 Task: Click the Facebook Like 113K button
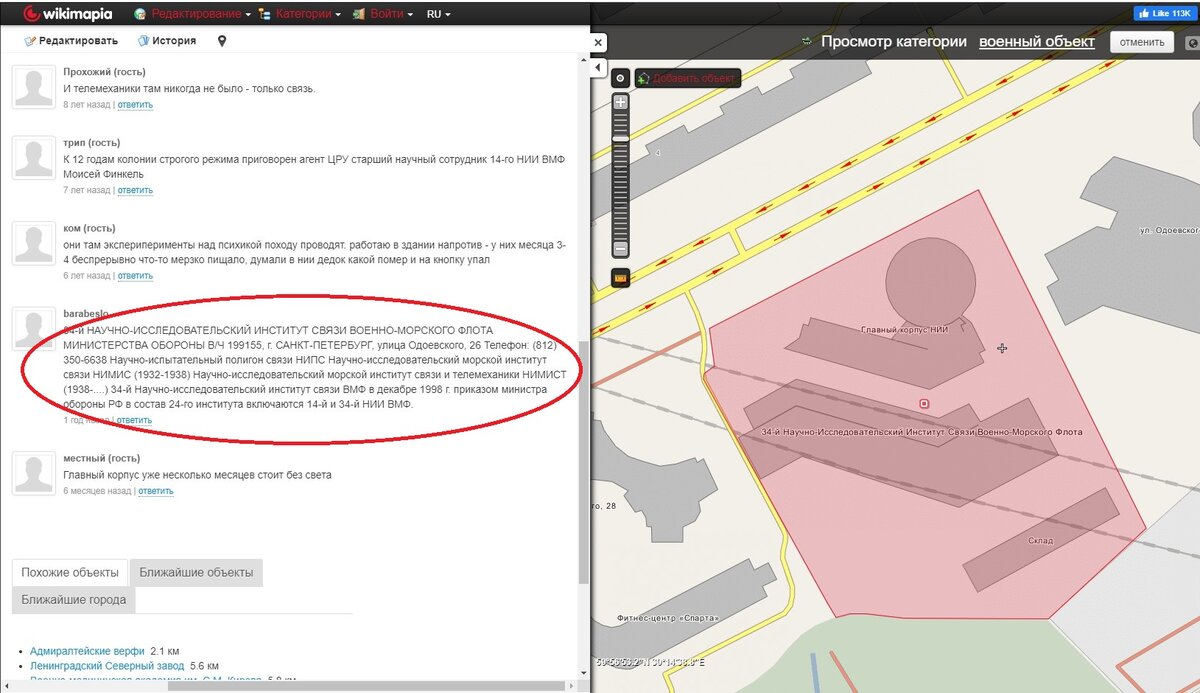[x=1165, y=13]
